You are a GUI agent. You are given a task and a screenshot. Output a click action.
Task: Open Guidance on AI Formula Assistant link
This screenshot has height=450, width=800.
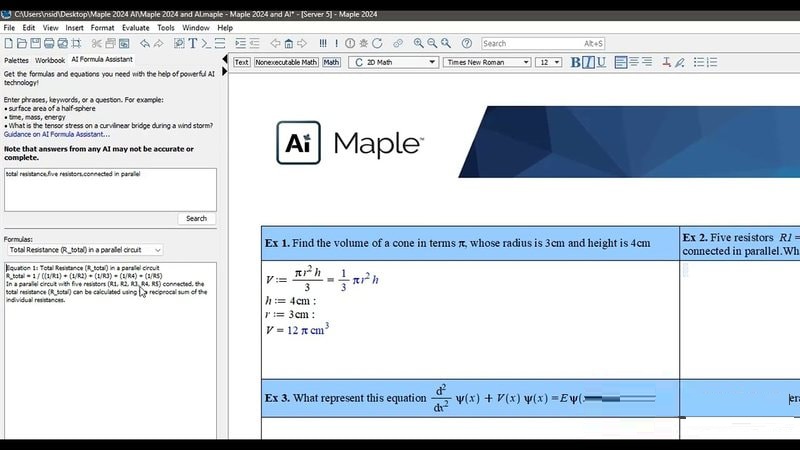point(57,134)
